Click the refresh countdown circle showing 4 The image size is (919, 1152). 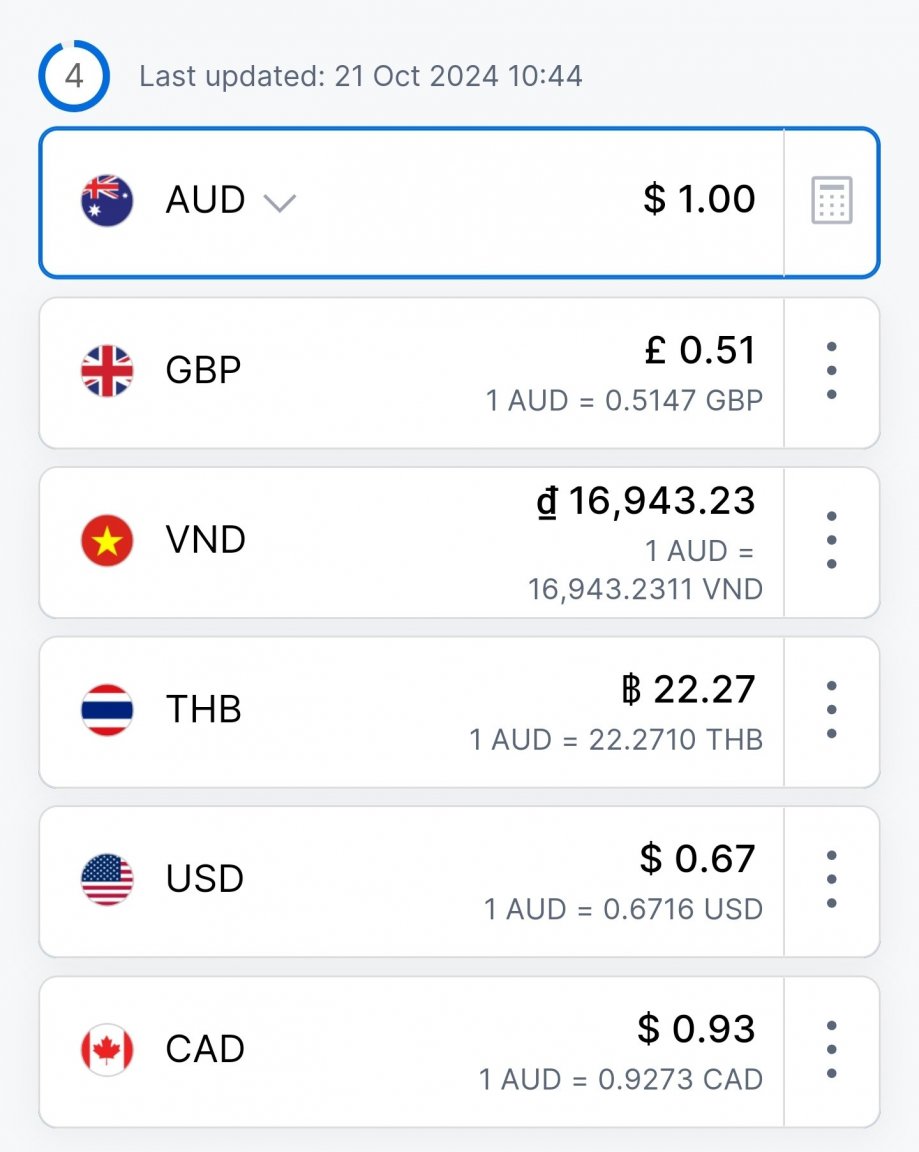(x=74, y=76)
